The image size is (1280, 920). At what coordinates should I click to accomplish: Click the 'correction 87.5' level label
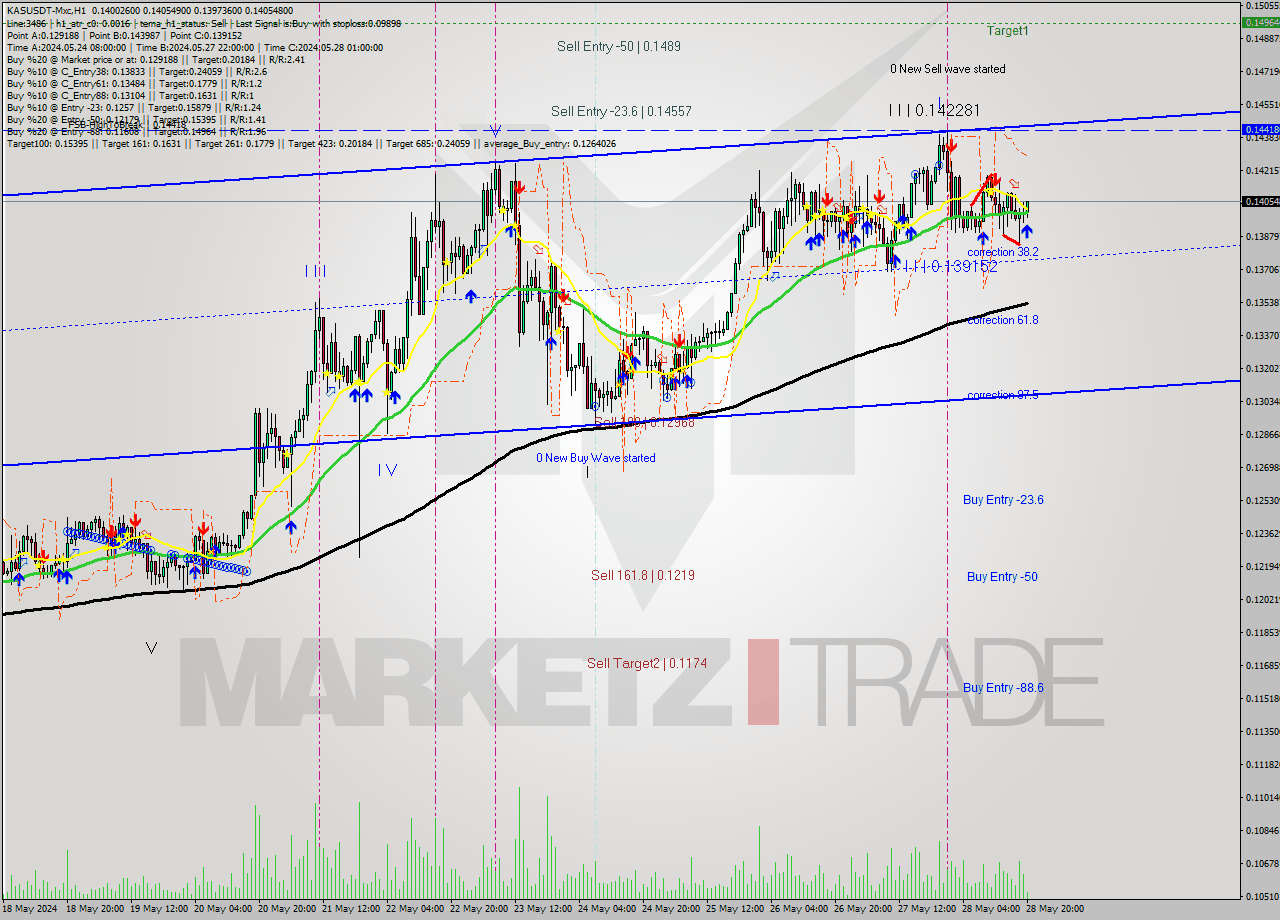[x=1003, y=395]
